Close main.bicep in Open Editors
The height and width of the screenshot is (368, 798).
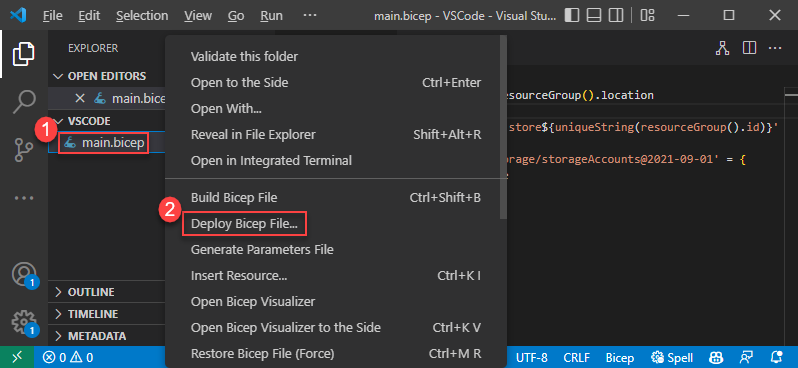tap(79, 98)
